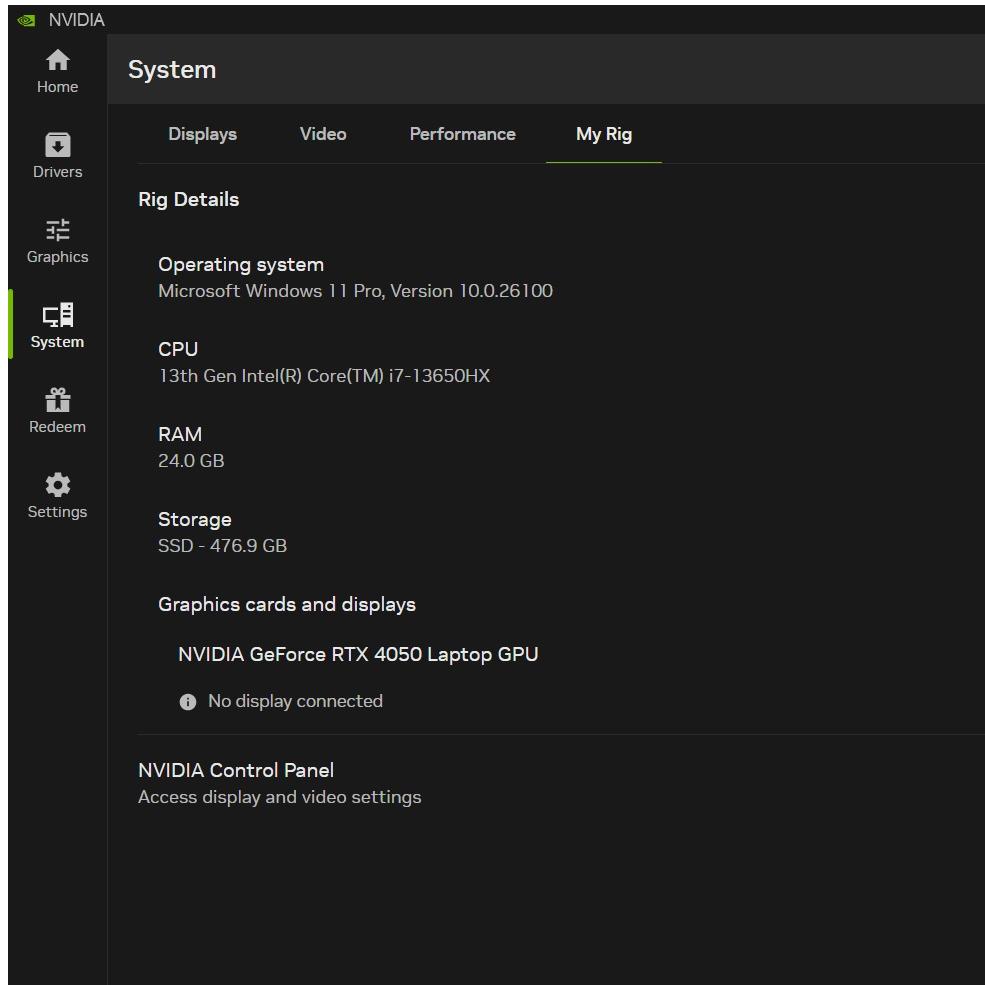Click the Graphics cards and displays heading
This screenshot has height=985, width=985.
[287, 605]
